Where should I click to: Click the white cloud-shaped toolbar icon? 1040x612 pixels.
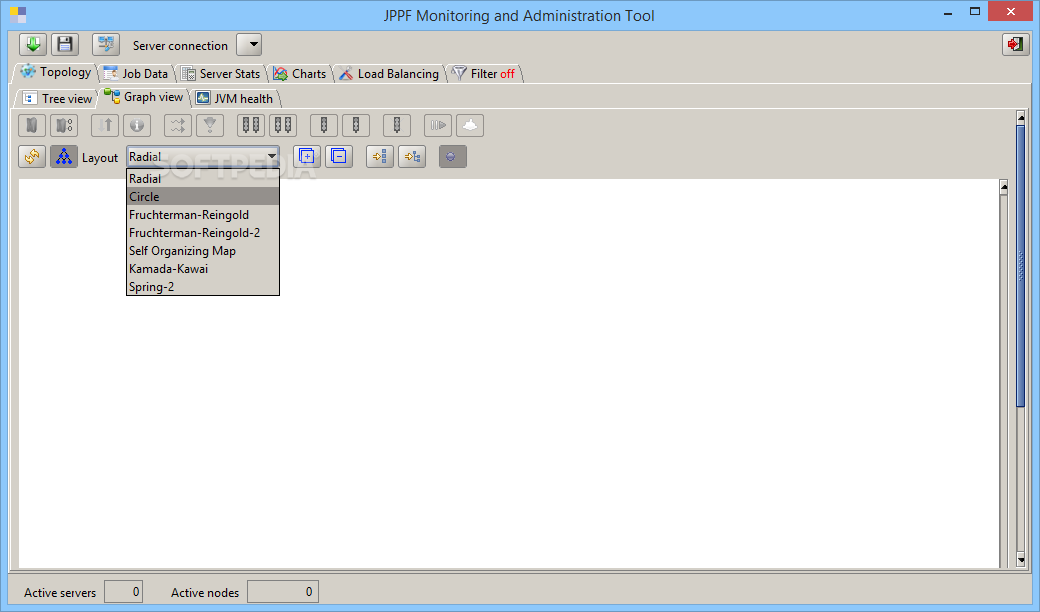point(470,125)
